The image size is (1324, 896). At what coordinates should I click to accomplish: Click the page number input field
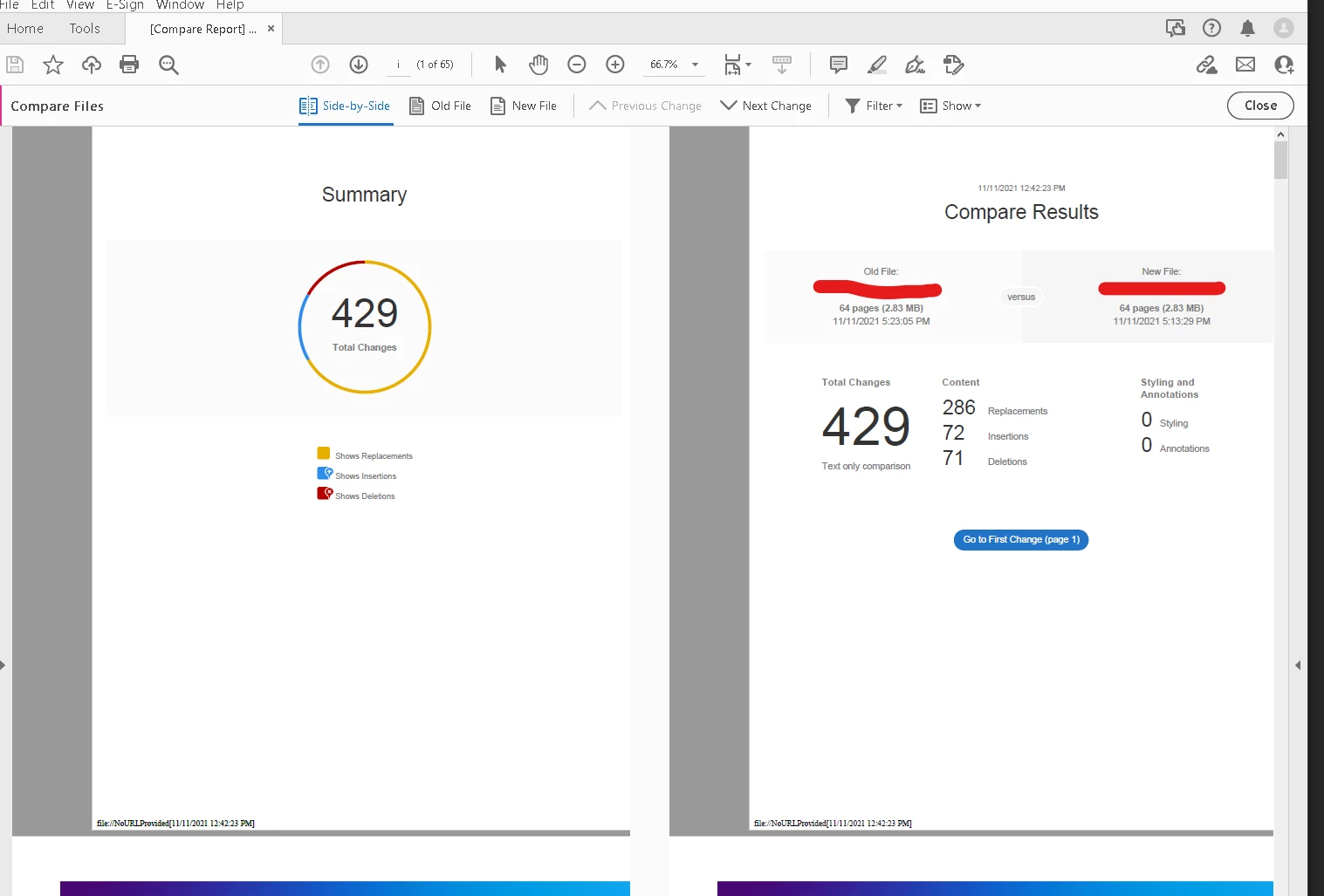pyautogui.click(x=398, y=65)
